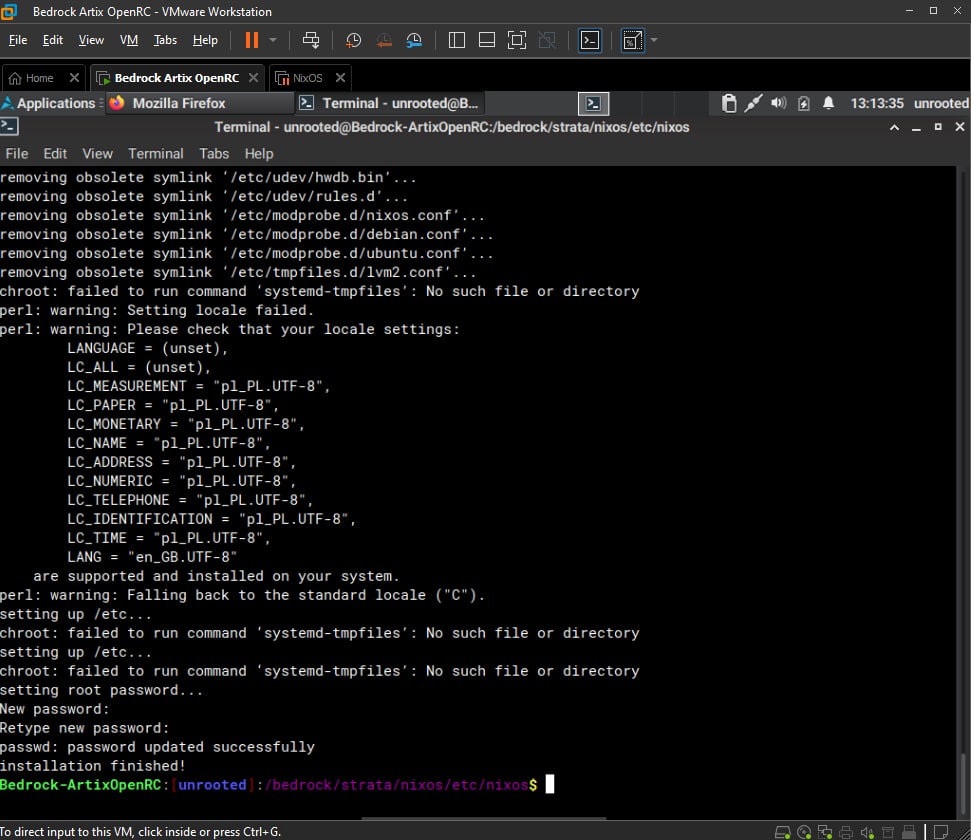Viewport: 971px width, 840px height.
Task: Select the Terminal taskbar window button
Action: 390,103
